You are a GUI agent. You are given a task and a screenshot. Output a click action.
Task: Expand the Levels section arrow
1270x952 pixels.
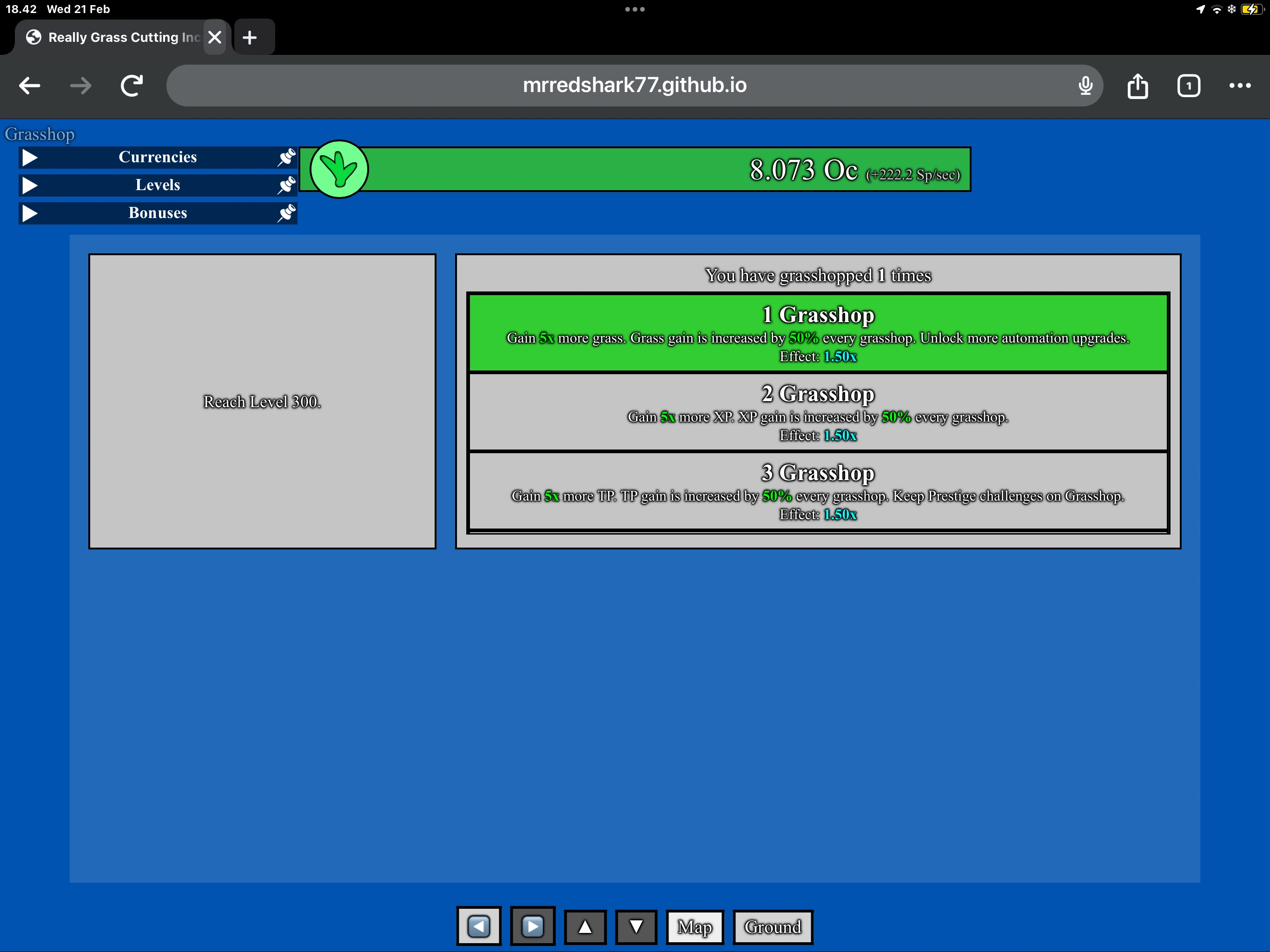coord(30,185)
